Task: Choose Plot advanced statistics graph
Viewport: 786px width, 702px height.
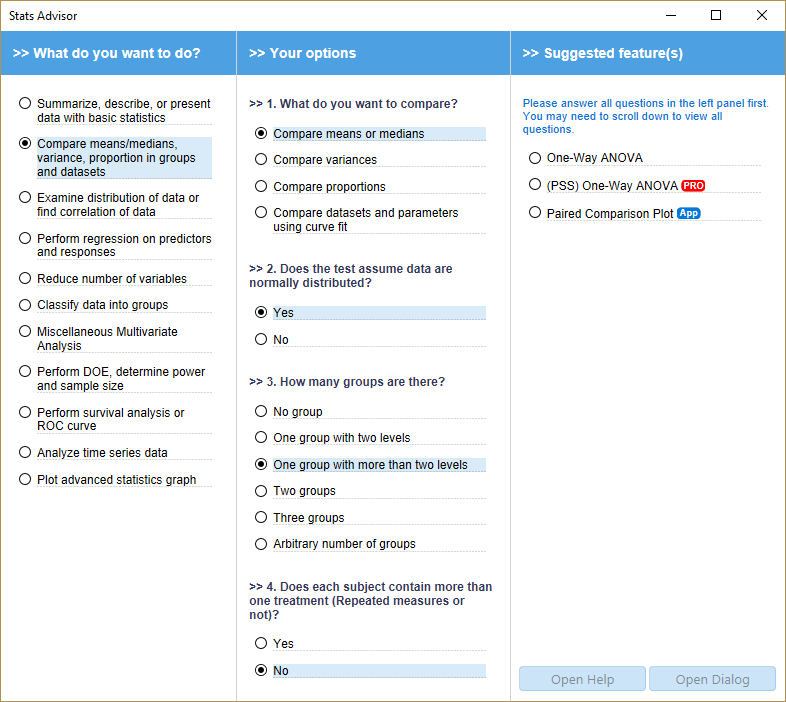Action: pyautogui.click(x=26, y=480)
